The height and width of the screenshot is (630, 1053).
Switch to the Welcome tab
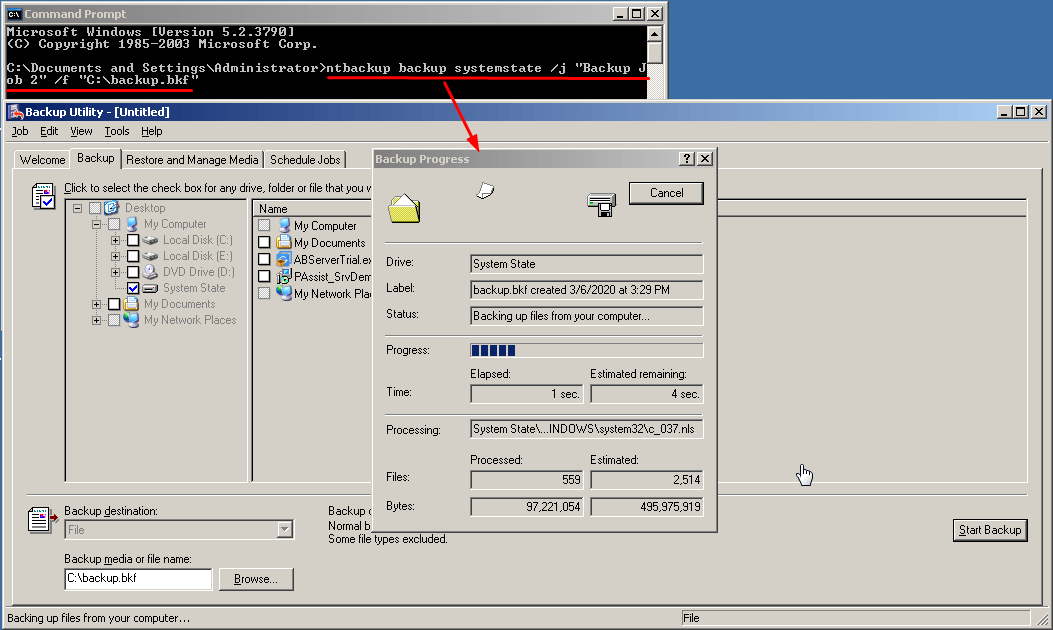(42, 160)
